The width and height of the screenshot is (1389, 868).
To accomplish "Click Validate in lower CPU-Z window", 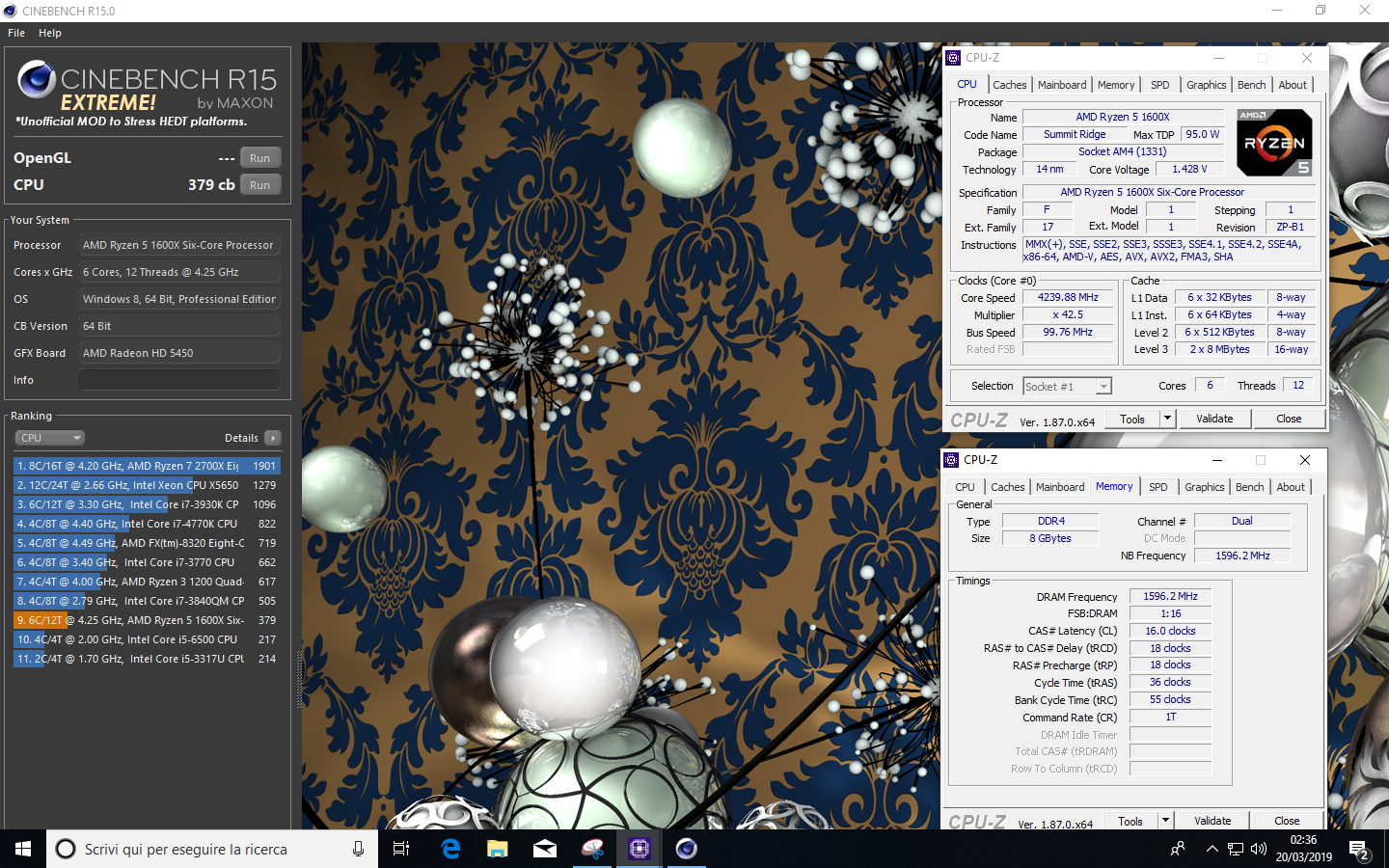I will (x=1212, y=822).
